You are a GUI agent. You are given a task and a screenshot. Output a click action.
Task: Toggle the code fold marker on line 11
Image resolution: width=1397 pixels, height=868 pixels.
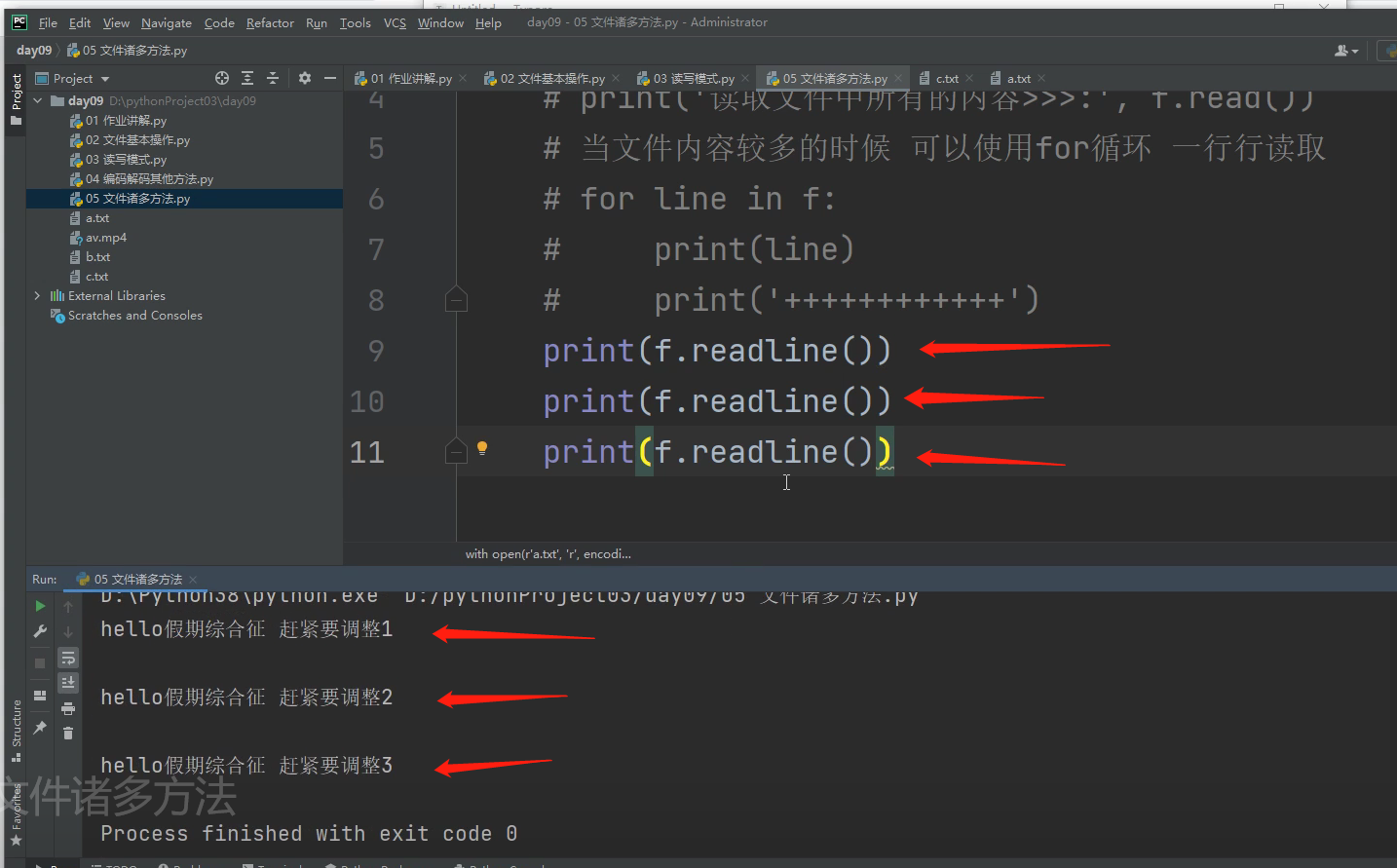click(x=456, y=450)
